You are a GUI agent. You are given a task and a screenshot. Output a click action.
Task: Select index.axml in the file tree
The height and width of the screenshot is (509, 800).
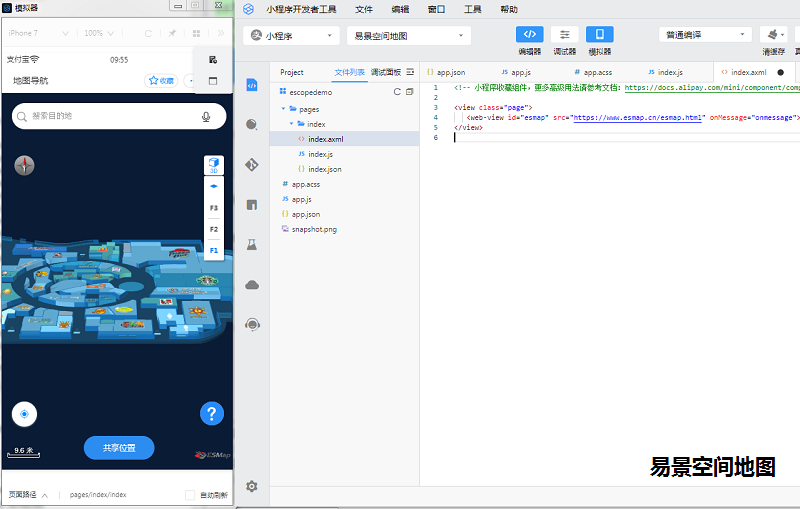[x=344, y=139]
